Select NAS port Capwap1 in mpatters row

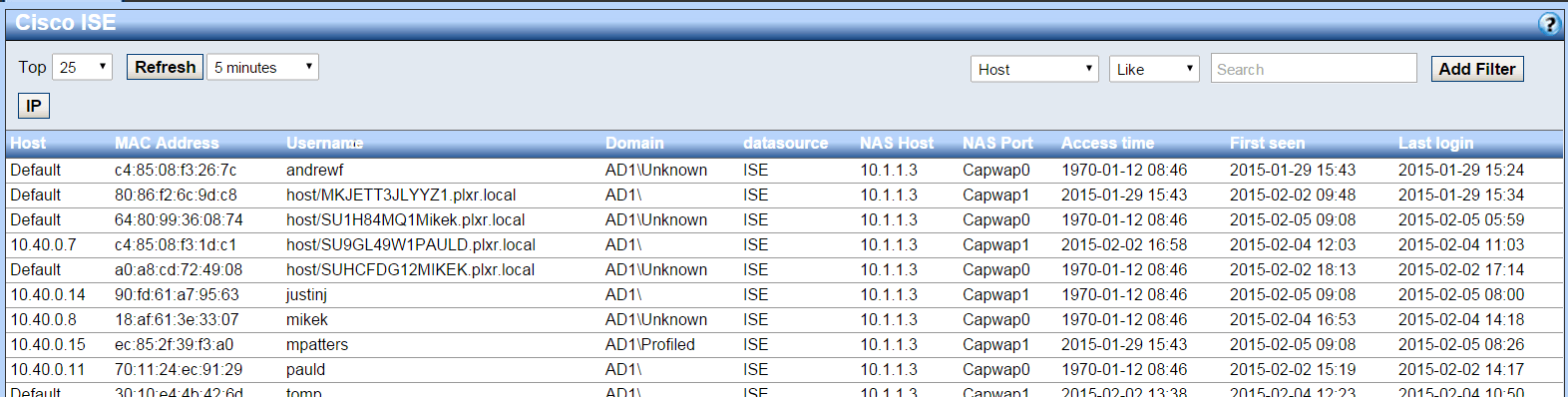tap(995, 344)
